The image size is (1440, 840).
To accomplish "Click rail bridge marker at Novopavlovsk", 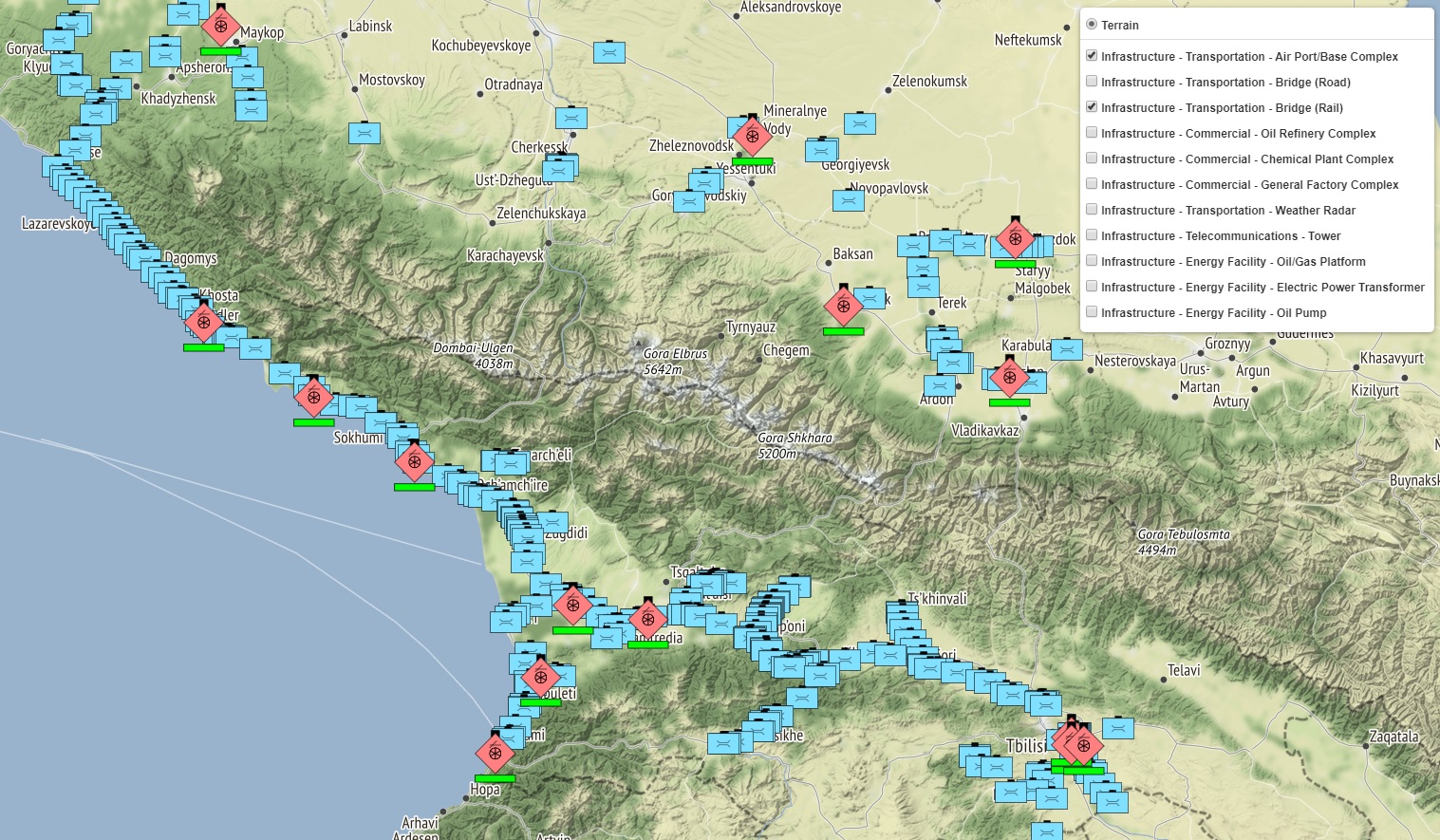I will (x=849, y=199).
